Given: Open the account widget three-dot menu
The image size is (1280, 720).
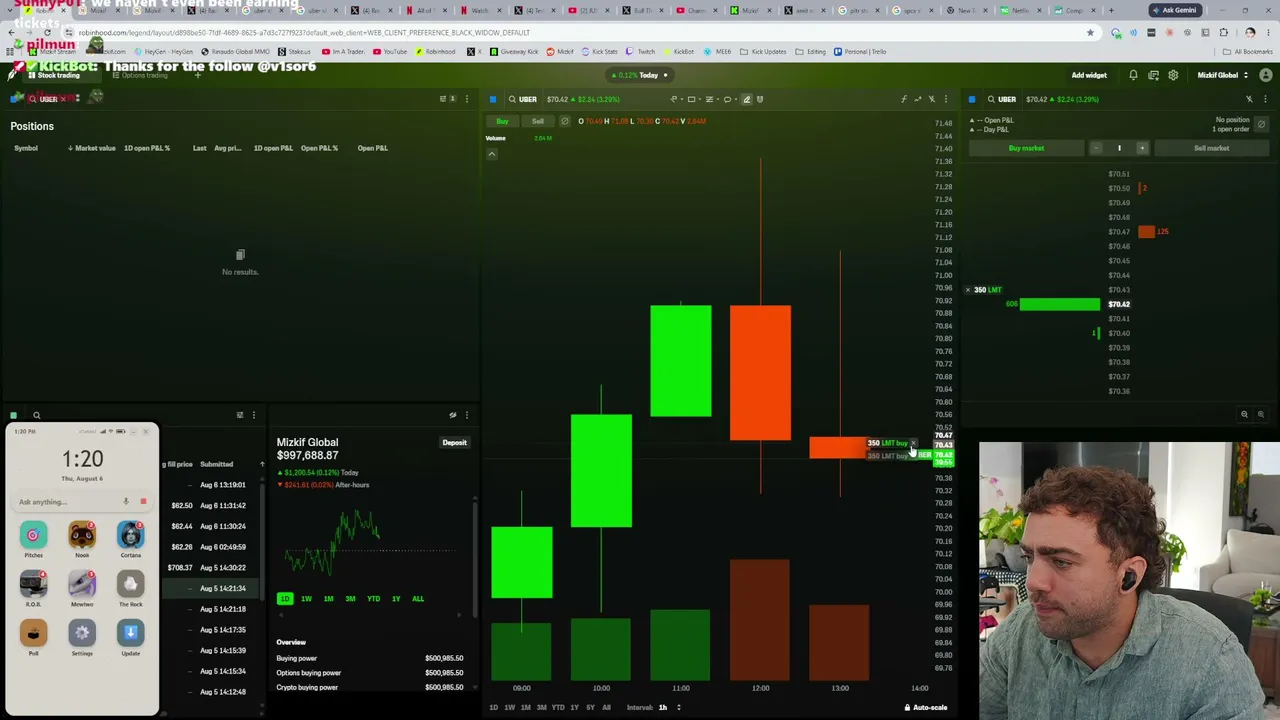Looking at the screenshot, I should point(466,415).
